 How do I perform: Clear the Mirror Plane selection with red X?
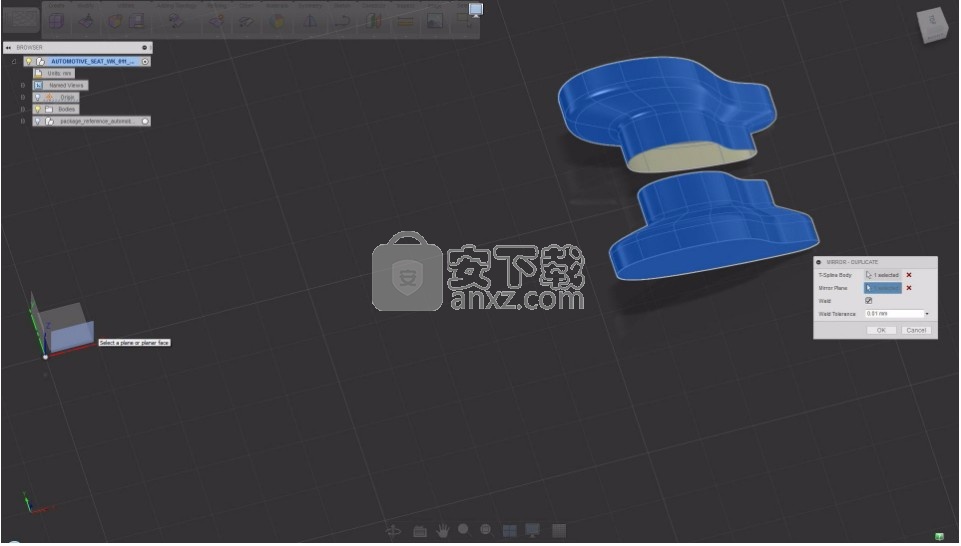(x=909, y=288)
